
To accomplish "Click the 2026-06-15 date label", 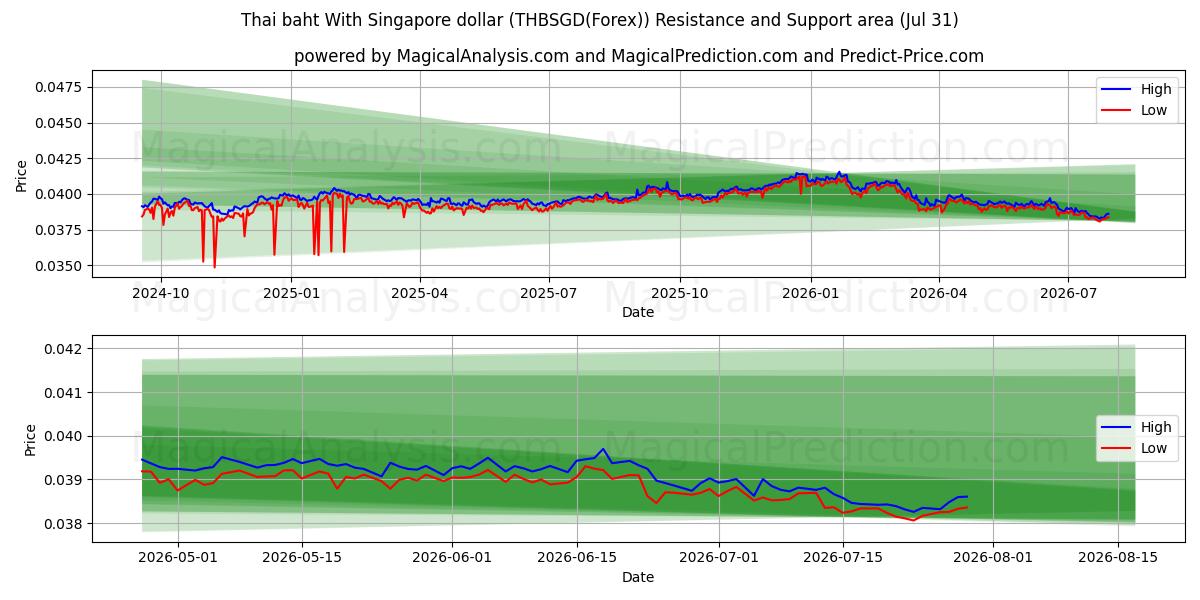I will pos(577,560).
